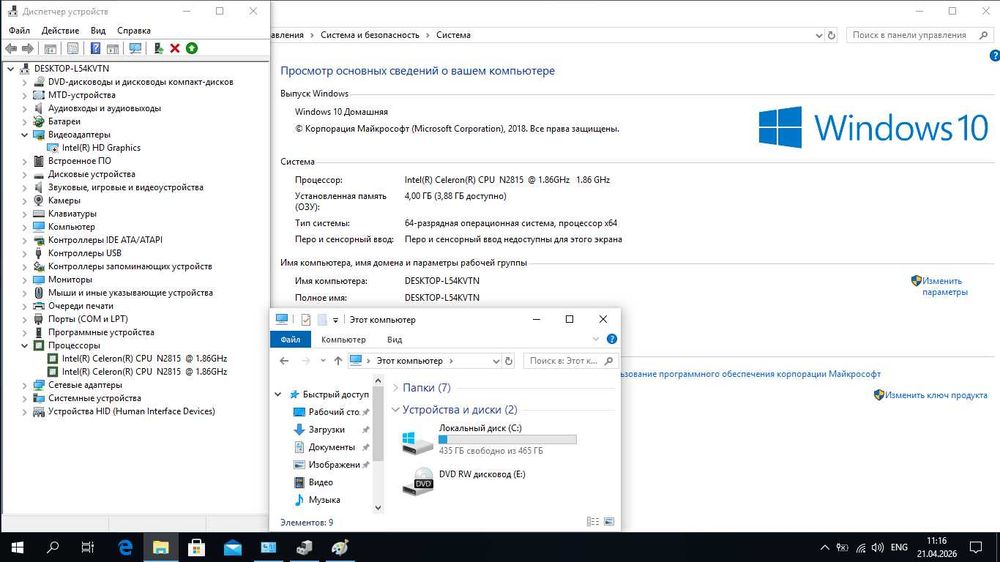1000x562 pixels.
Task: Click Изменить ключ продукта link
Action: 936,395
